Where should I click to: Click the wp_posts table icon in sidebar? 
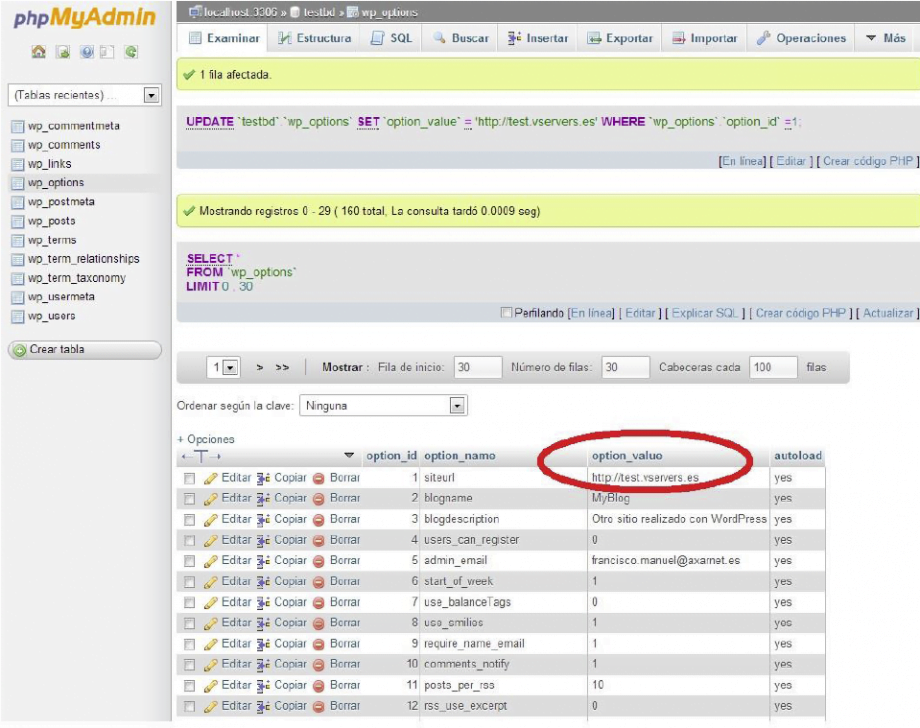click(x=17, y=221)
